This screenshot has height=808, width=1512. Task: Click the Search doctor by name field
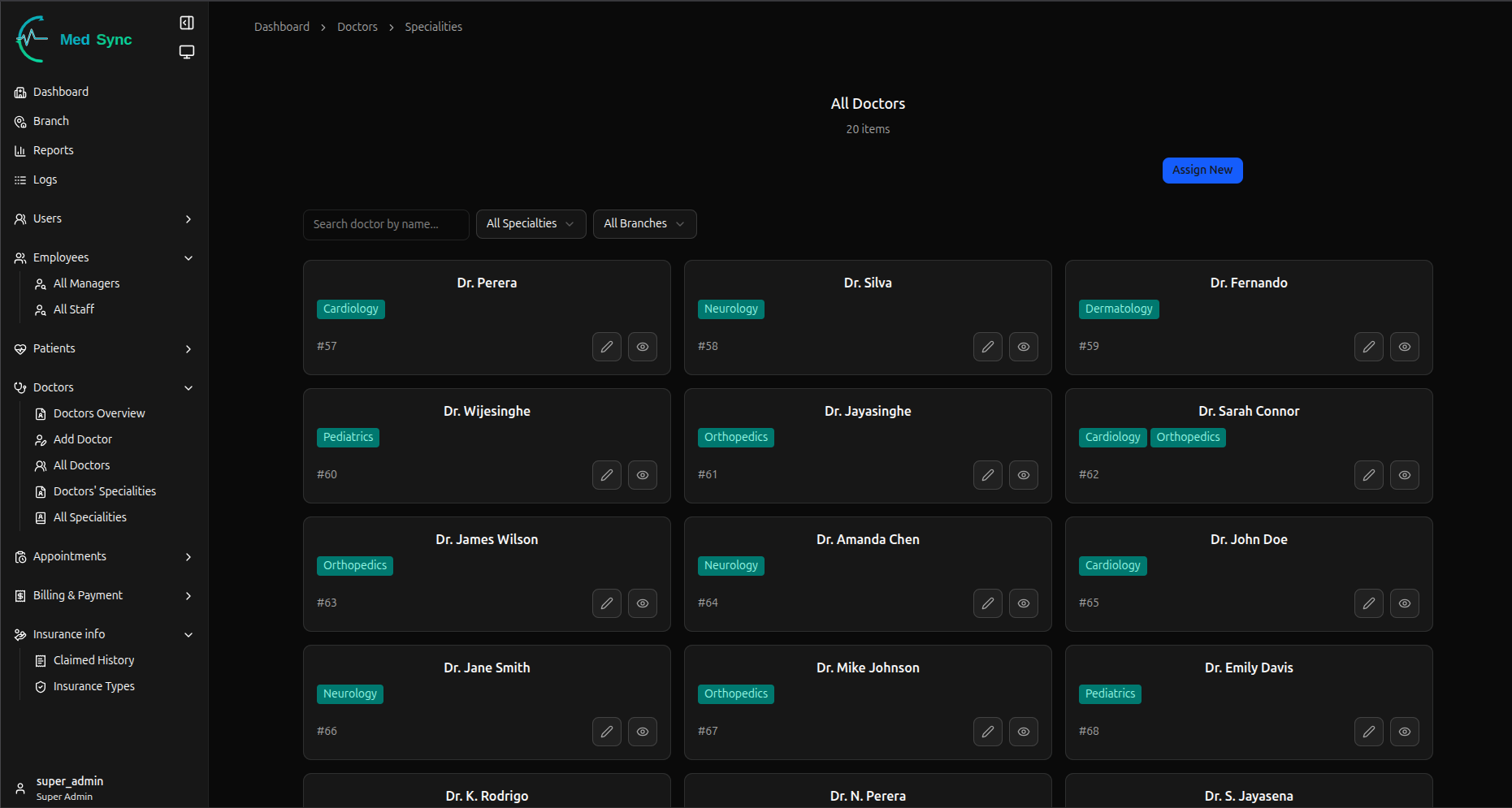(x=386, y=224)
